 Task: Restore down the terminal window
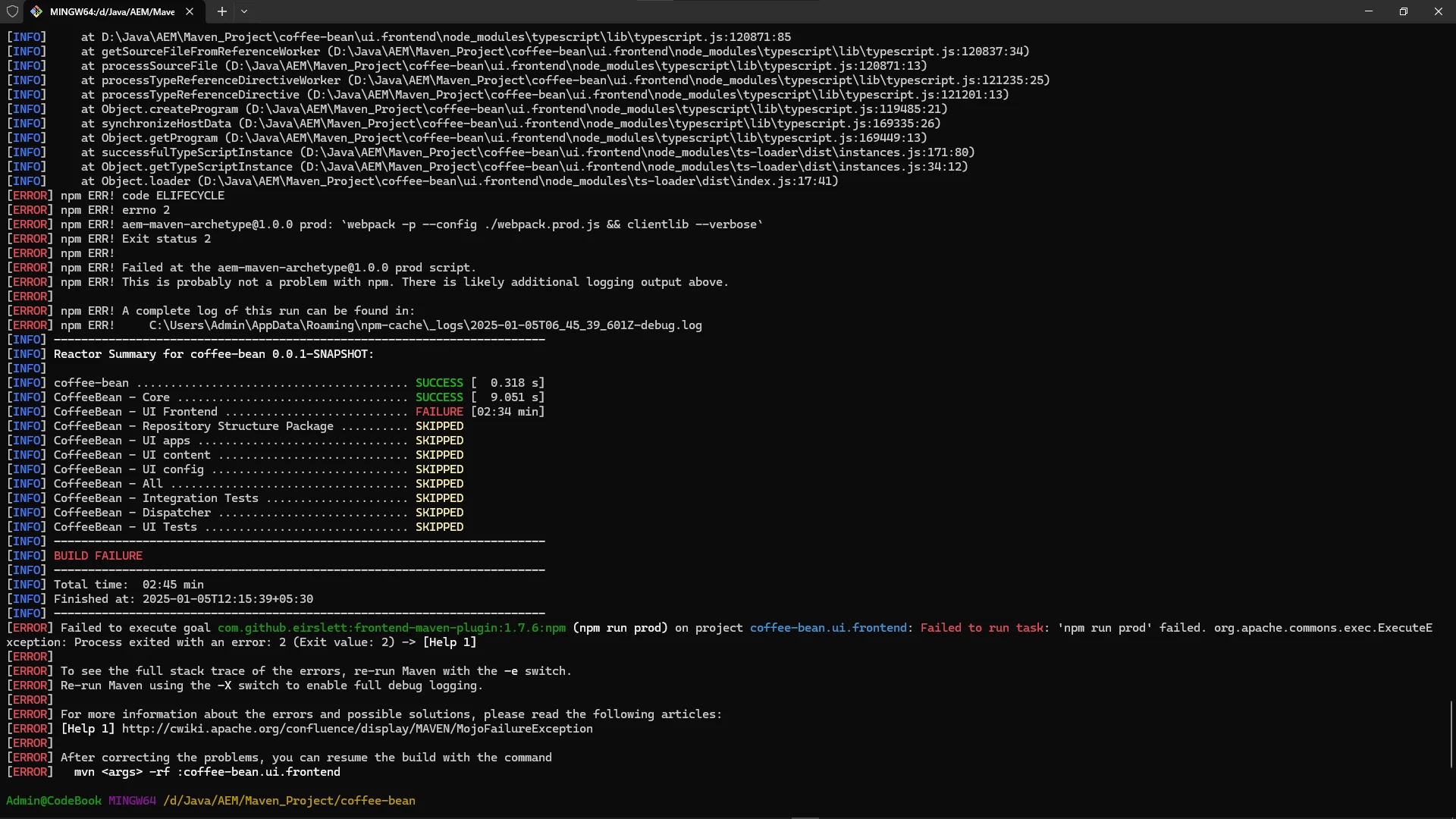[1404, 11]
